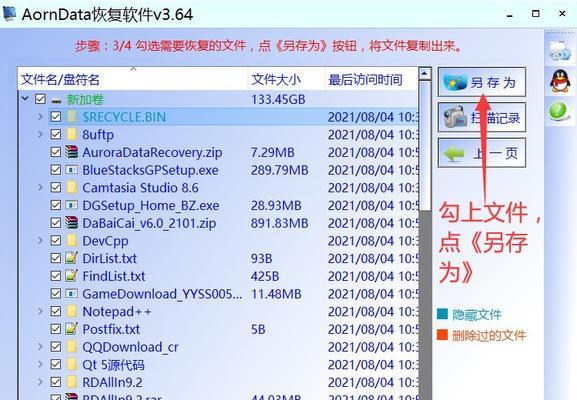Expand the Camtasia Studio 8.6 folder
Image resolution: width=577 pixels, height=400 pixels.
tap(40, 187)
